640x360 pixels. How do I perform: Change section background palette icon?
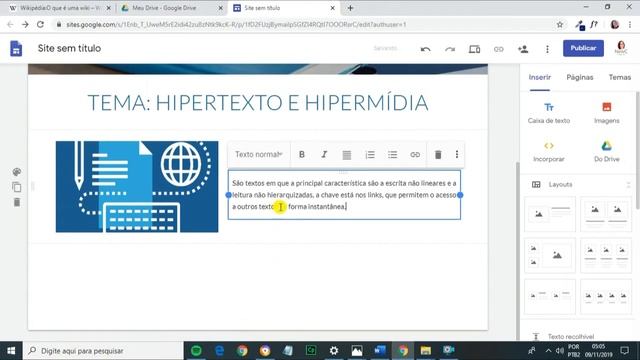pos(17,172)
